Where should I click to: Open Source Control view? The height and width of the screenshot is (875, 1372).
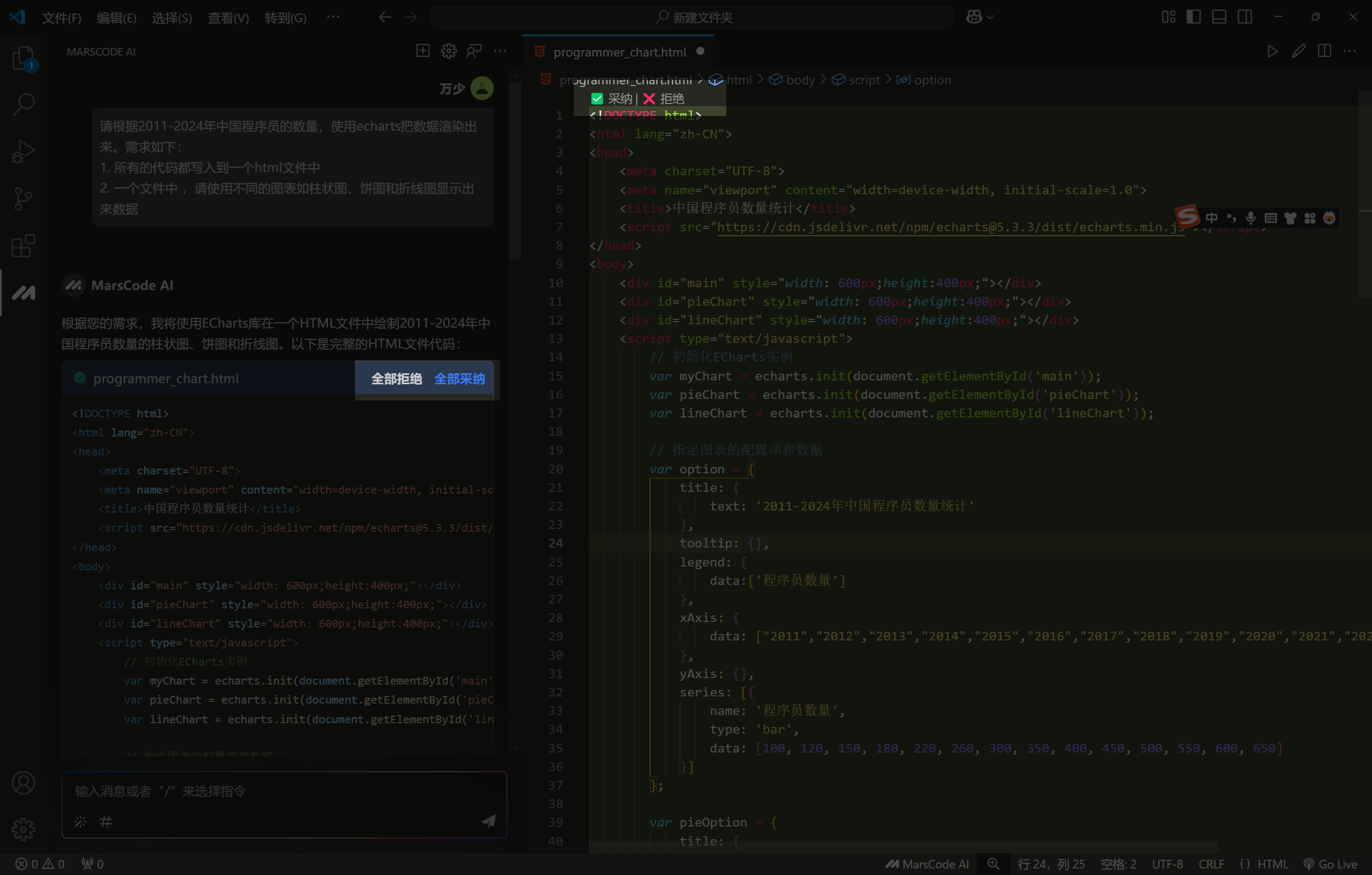click(23, 199)
